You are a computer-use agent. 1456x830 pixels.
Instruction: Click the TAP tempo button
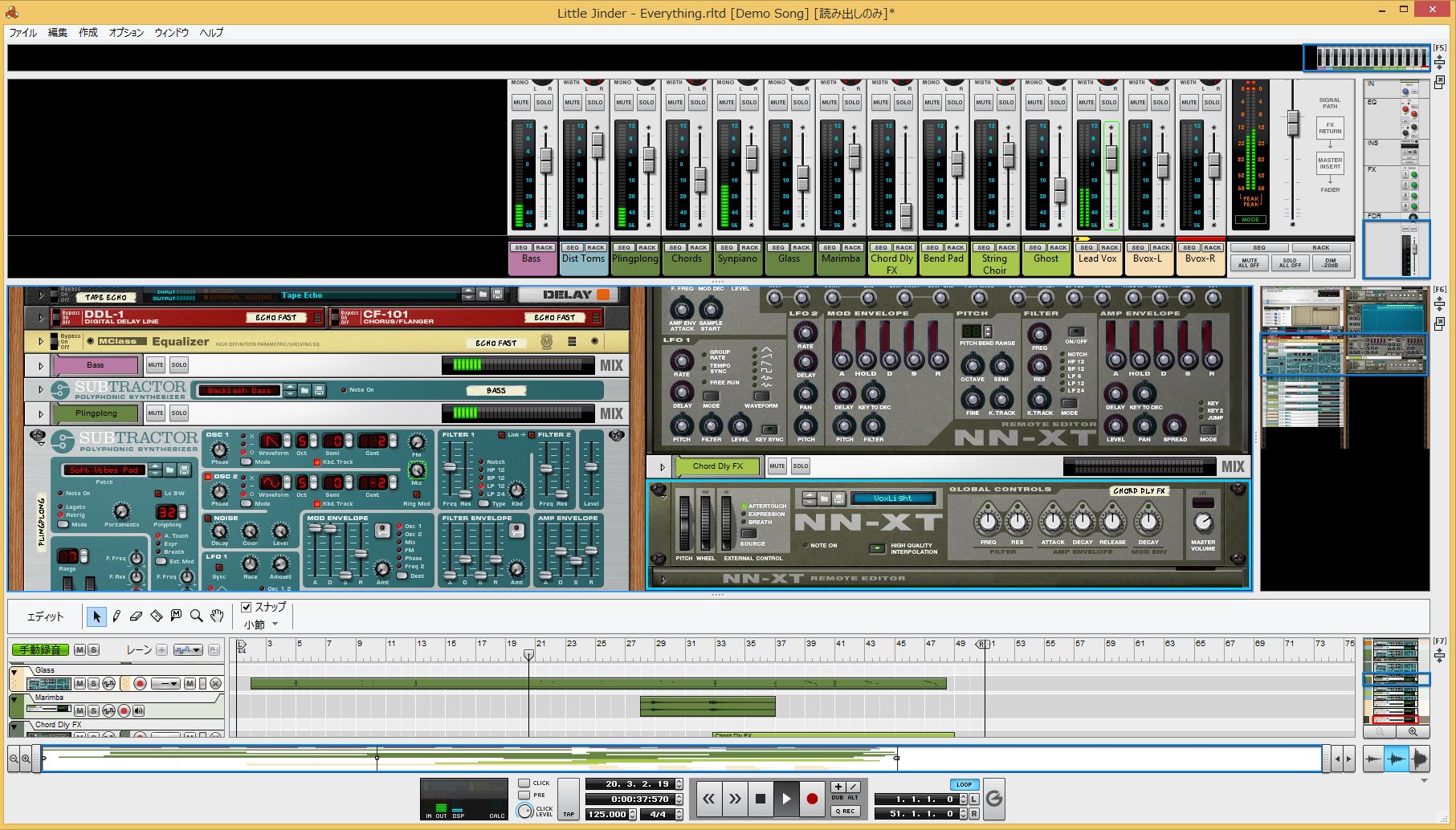click(x=569, y=799)
